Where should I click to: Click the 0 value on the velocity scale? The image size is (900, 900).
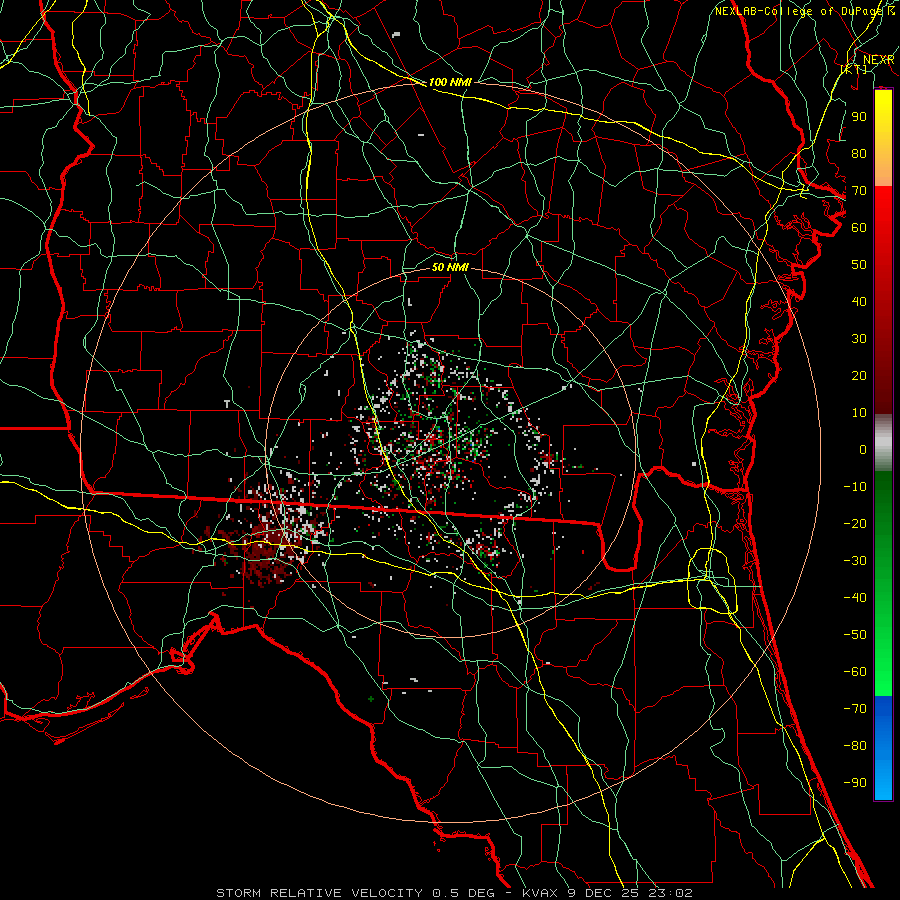(863, 450)
